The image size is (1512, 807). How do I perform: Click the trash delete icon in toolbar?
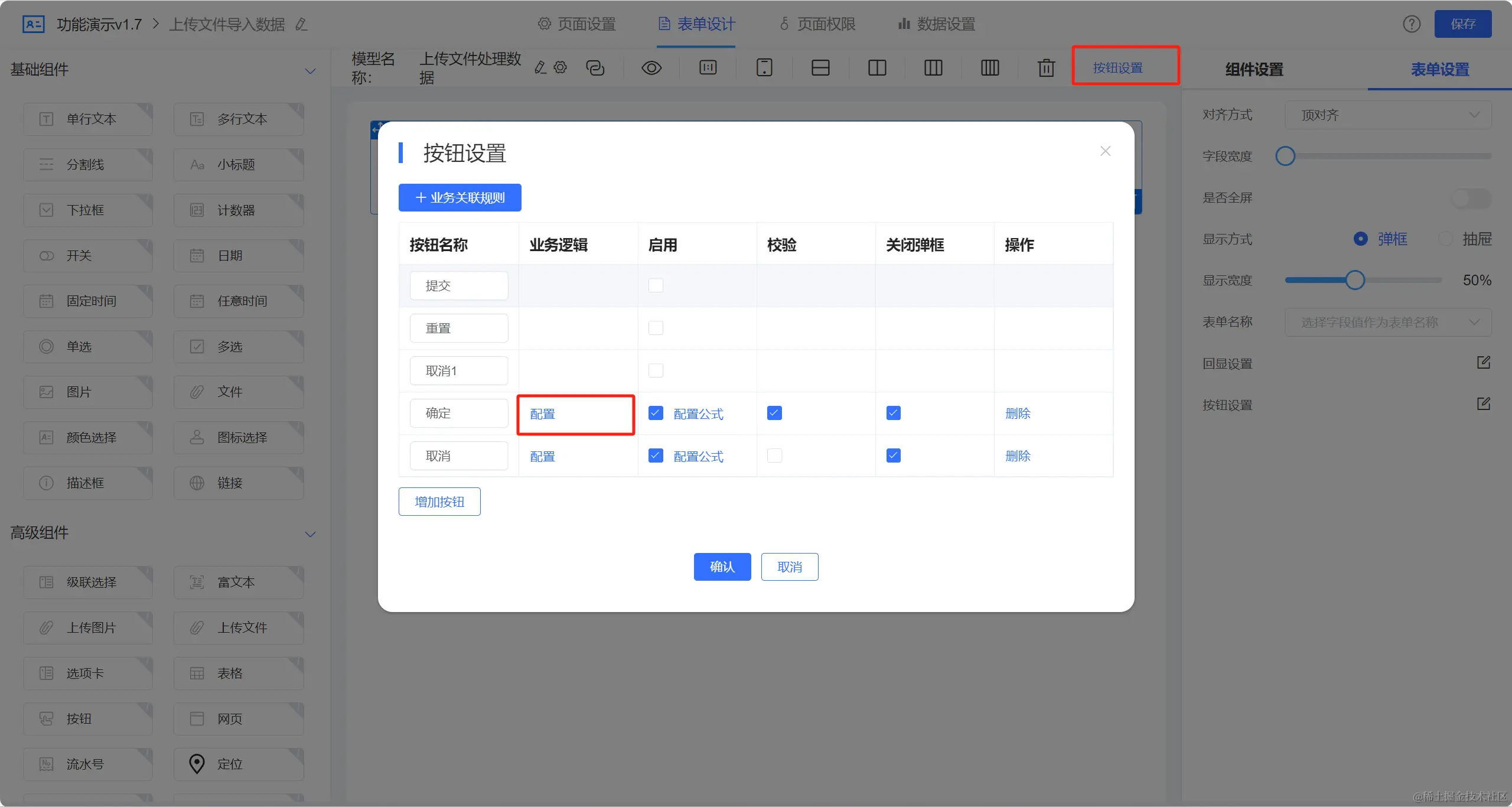[1046, 68]
